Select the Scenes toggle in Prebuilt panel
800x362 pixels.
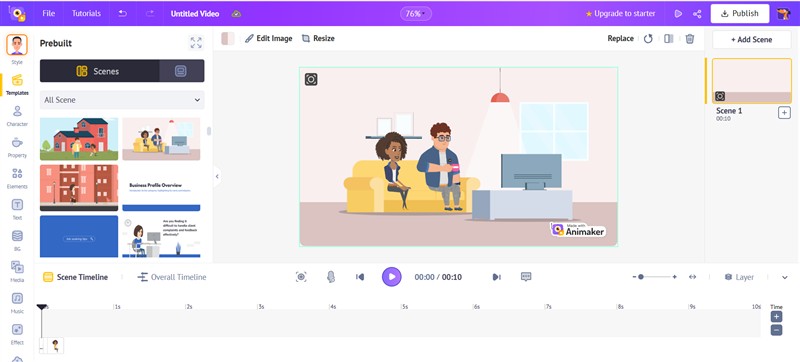point(99,71)
